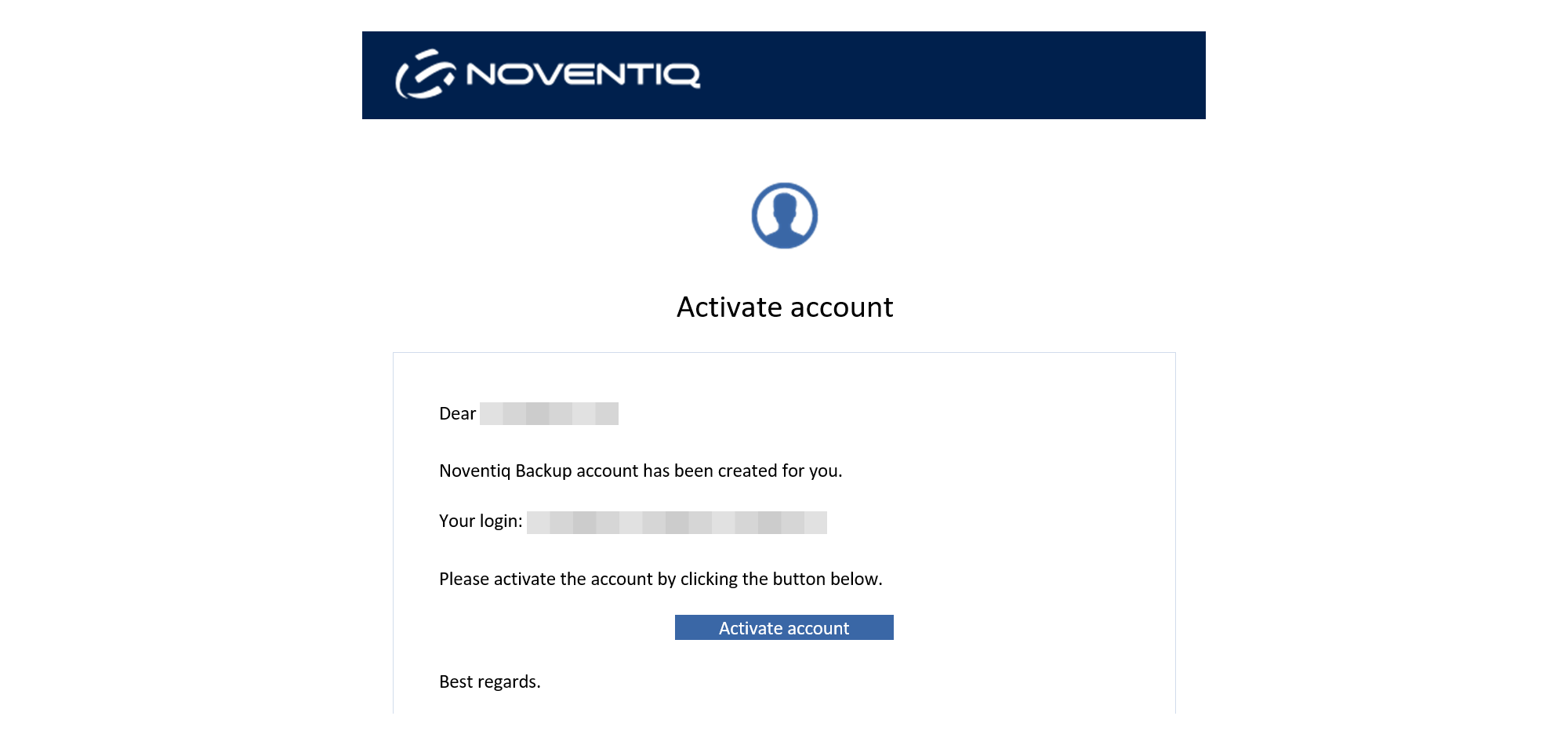Click the word account in body sentence

click(x=607, y=471)
